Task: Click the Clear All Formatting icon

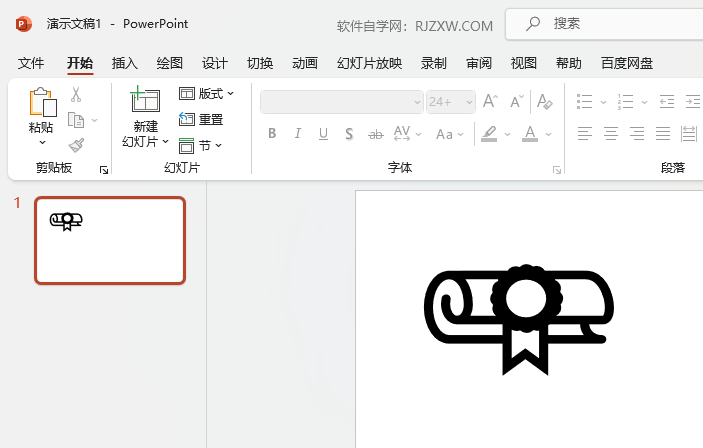Action: coord(544,101)
